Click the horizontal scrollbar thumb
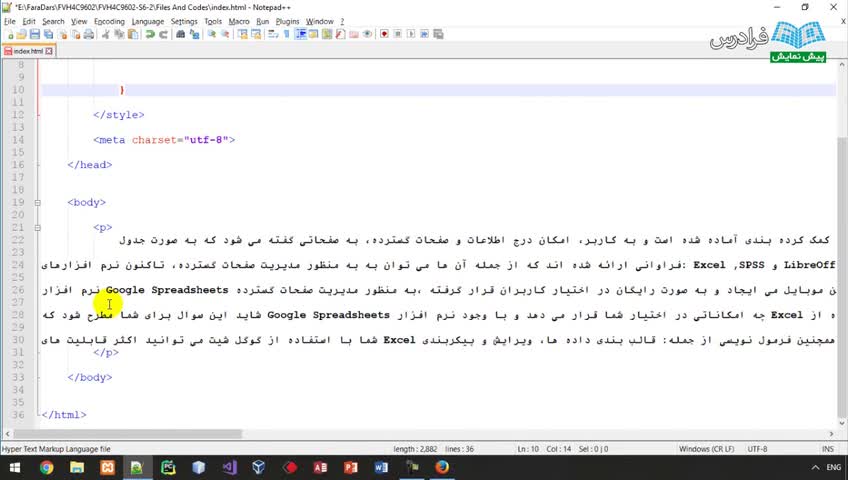This screenshot has height=480, width=848. [128, 434]
